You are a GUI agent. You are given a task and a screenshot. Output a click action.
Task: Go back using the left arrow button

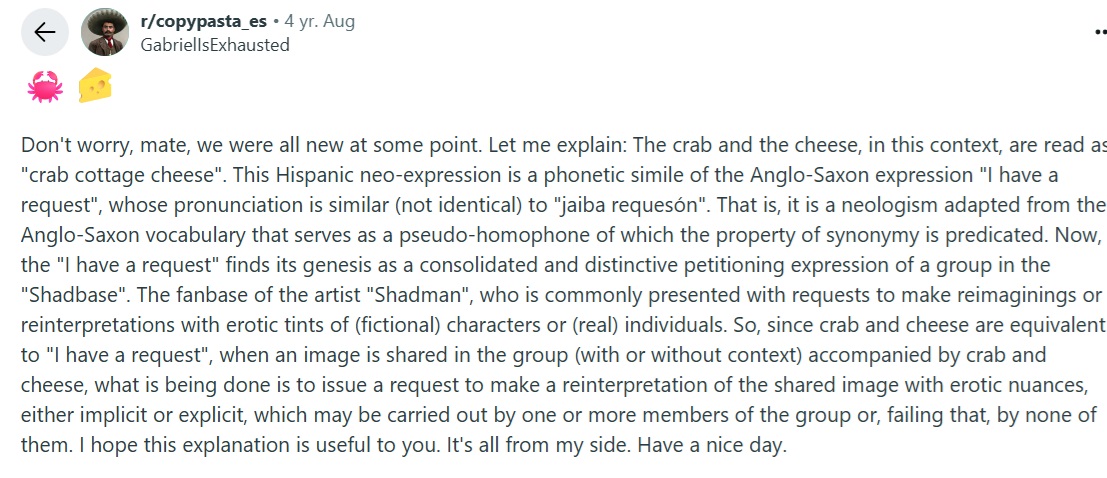pyautogui.click(x=44, y=32)
